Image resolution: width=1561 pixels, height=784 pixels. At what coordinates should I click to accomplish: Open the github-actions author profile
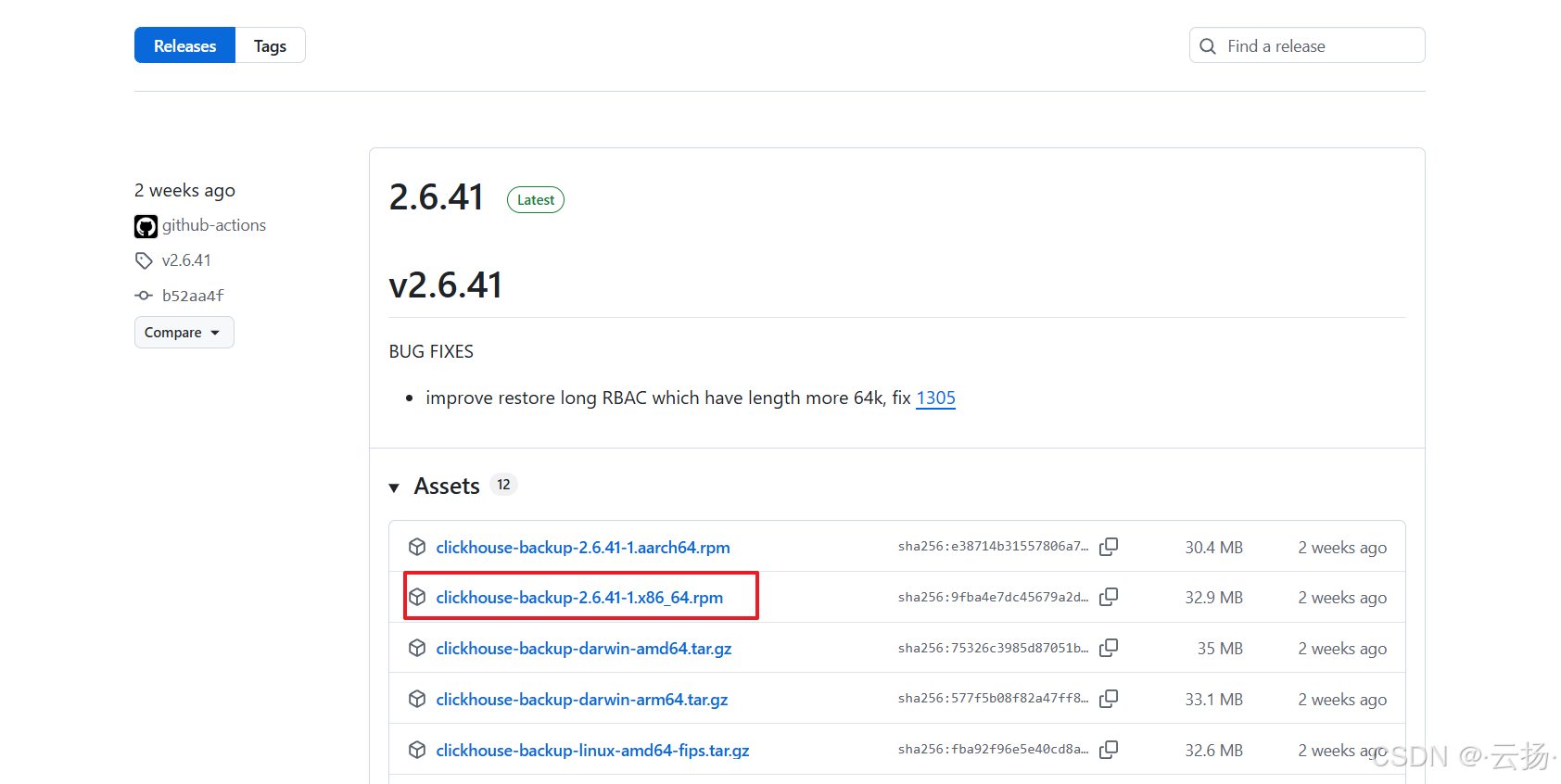214,225
